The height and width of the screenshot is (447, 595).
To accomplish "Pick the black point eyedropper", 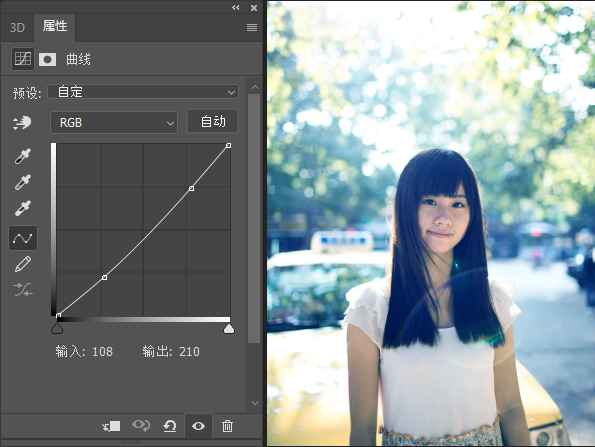I will point(22,156).
